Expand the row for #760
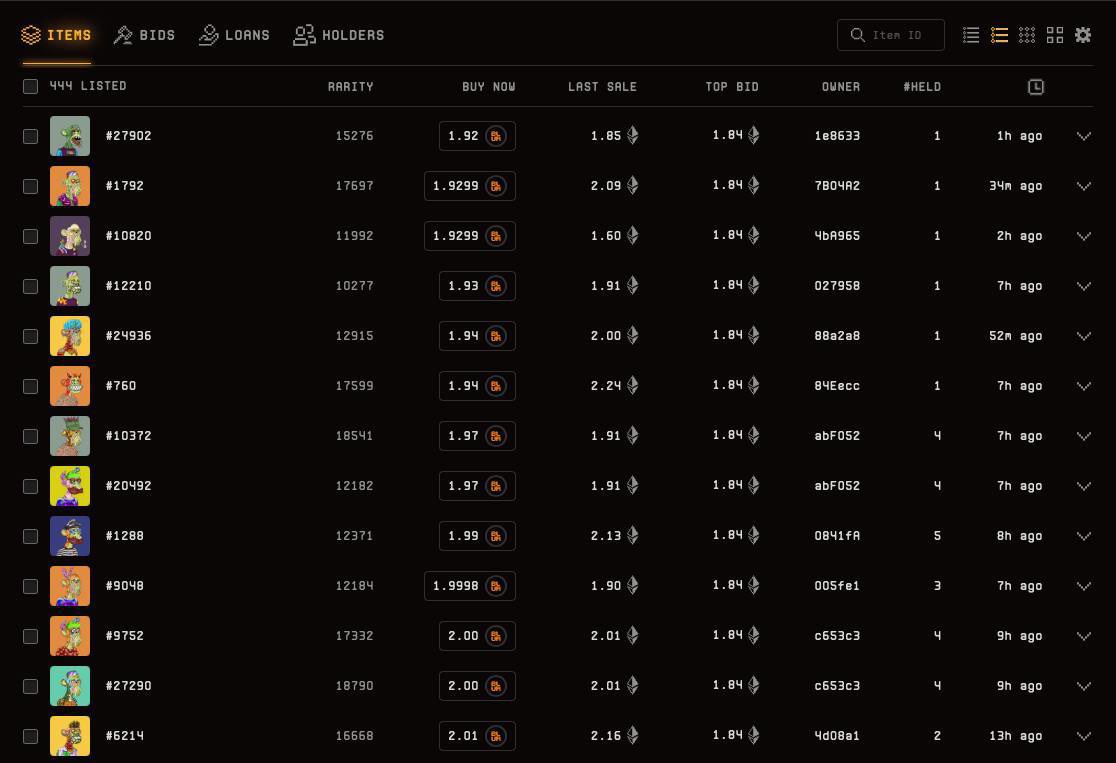Screen dimensions: 1116x763 (x=1083, y=386)
